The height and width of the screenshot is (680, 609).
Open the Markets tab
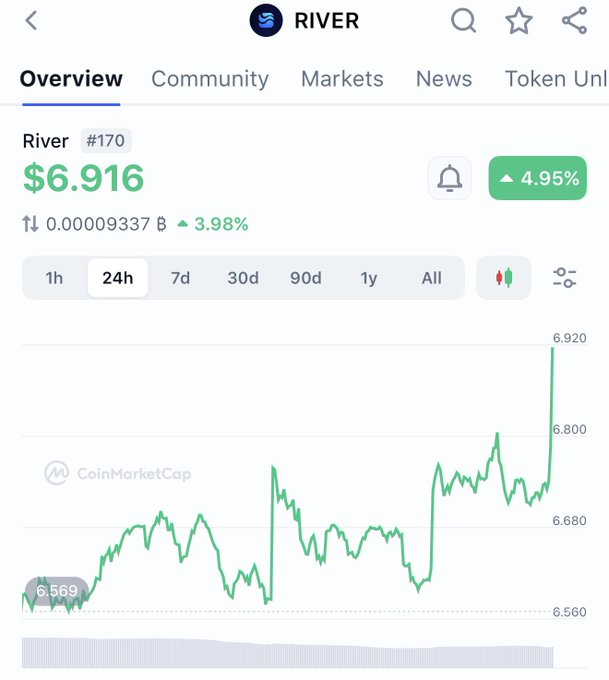342,79
